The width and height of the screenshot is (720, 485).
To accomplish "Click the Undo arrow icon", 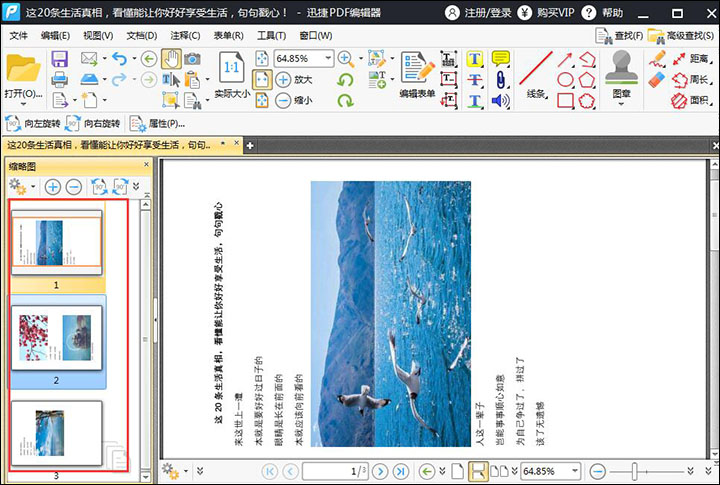I will coord(120,59).
